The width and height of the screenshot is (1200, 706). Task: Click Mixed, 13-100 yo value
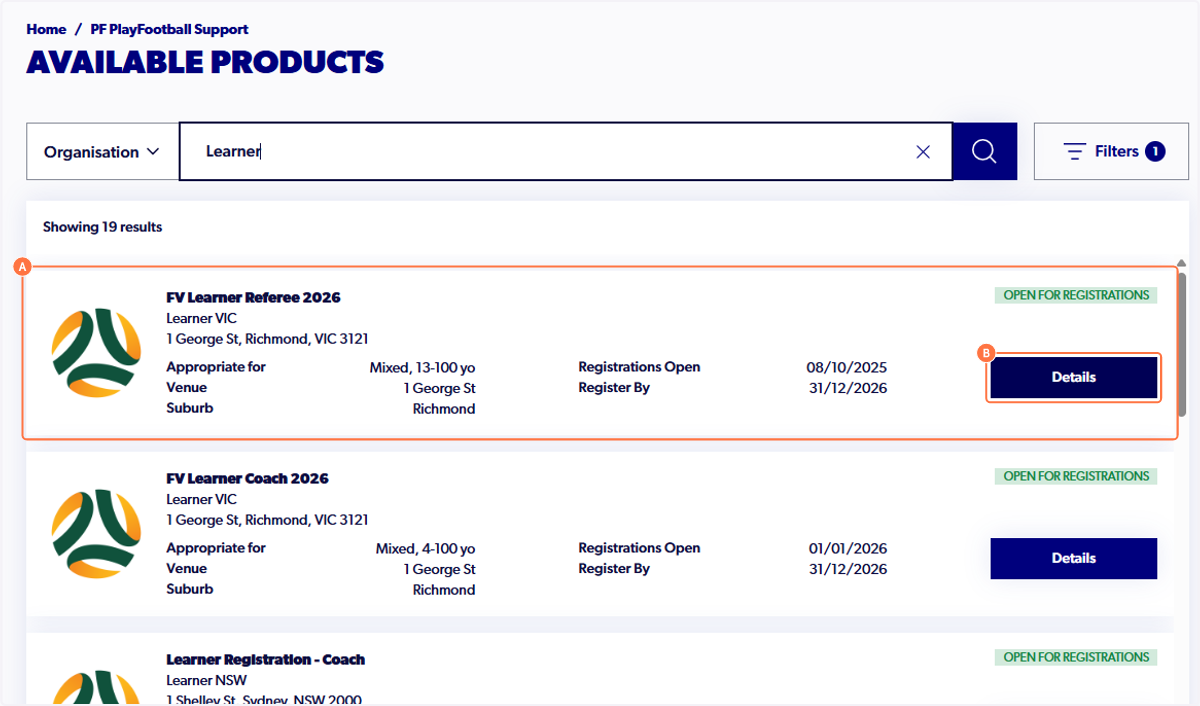click(422, 367)
